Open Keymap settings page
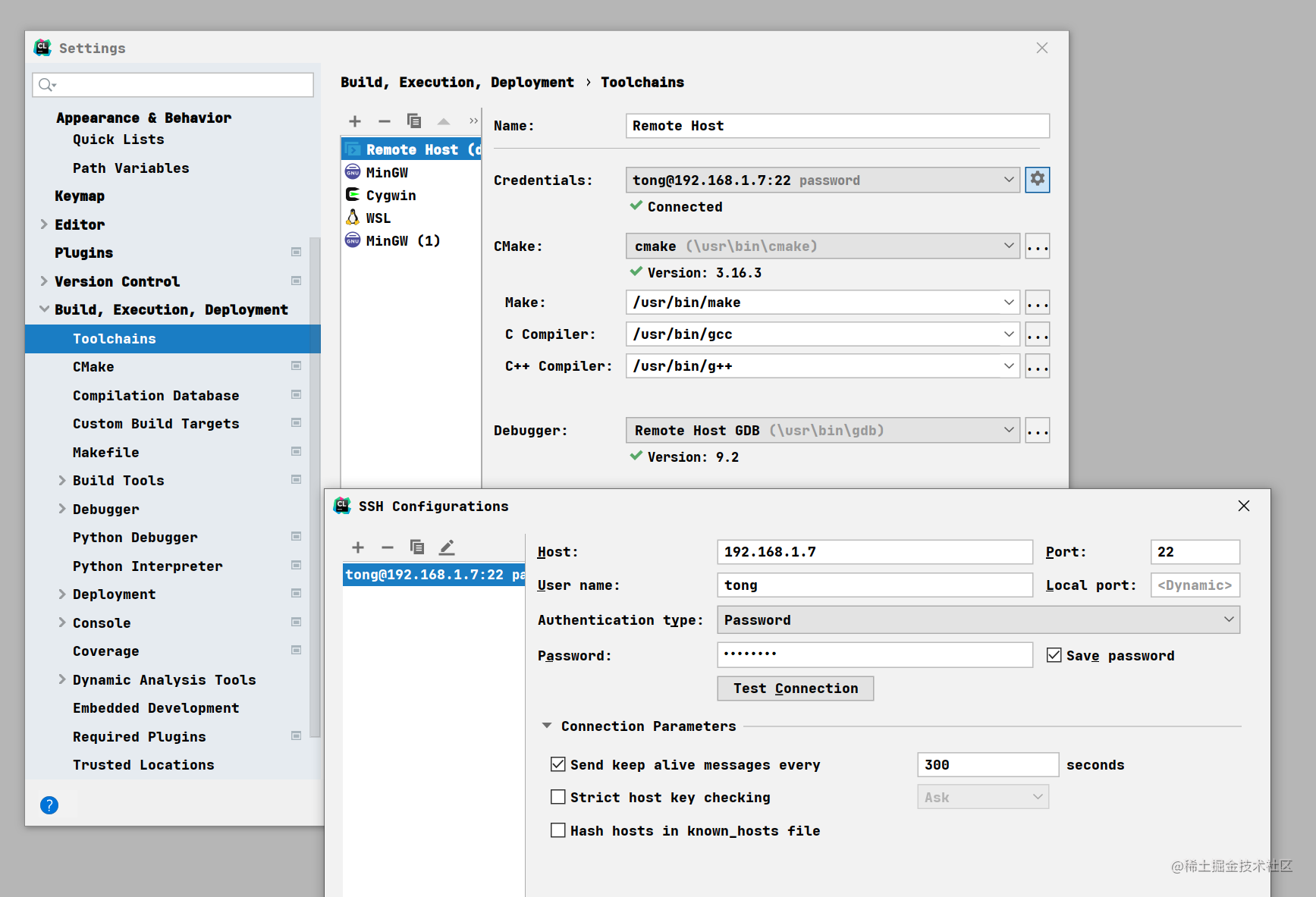 tap(80, 196)
